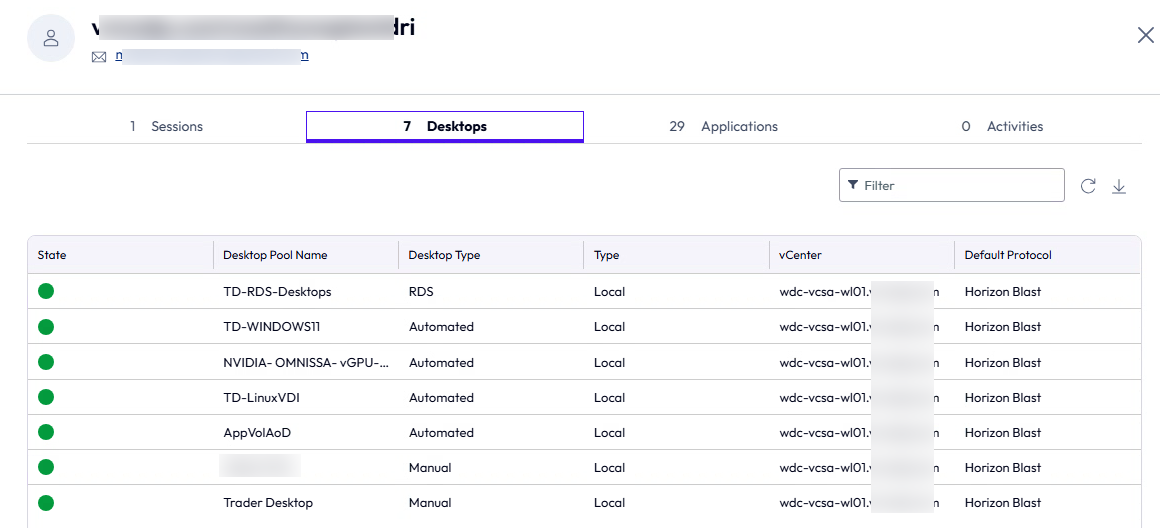Switch to the Activities tab
1160x528 pixels.
(1002, 127)
